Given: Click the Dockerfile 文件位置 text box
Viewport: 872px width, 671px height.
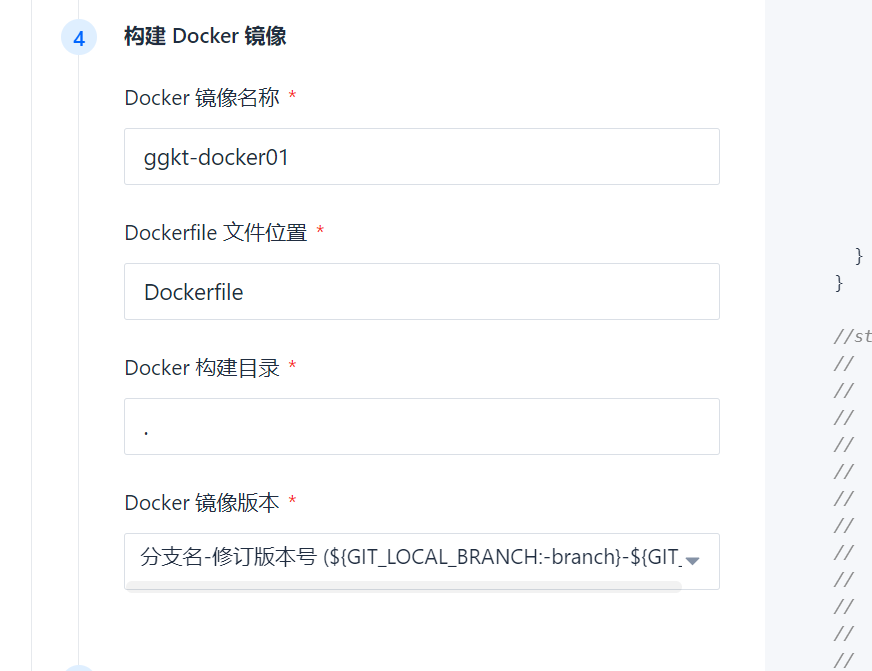Looking at the screenshot, I should (421, 292).
